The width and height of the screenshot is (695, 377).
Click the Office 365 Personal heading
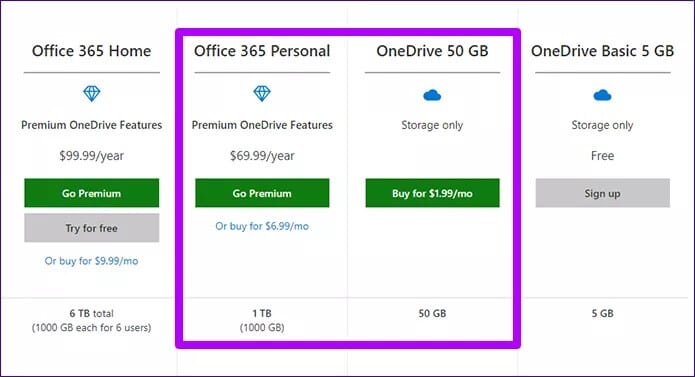click(262, 51)
